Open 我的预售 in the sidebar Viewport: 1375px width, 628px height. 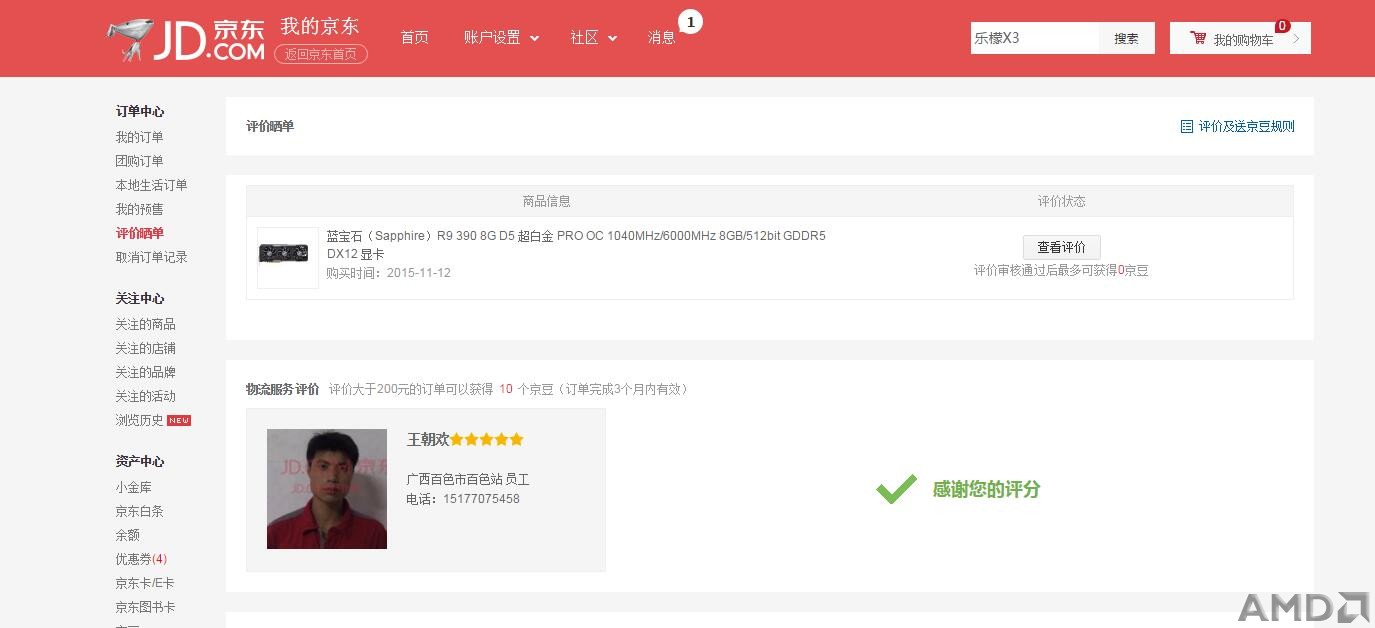pyautogui.click(x=139, y=209)
